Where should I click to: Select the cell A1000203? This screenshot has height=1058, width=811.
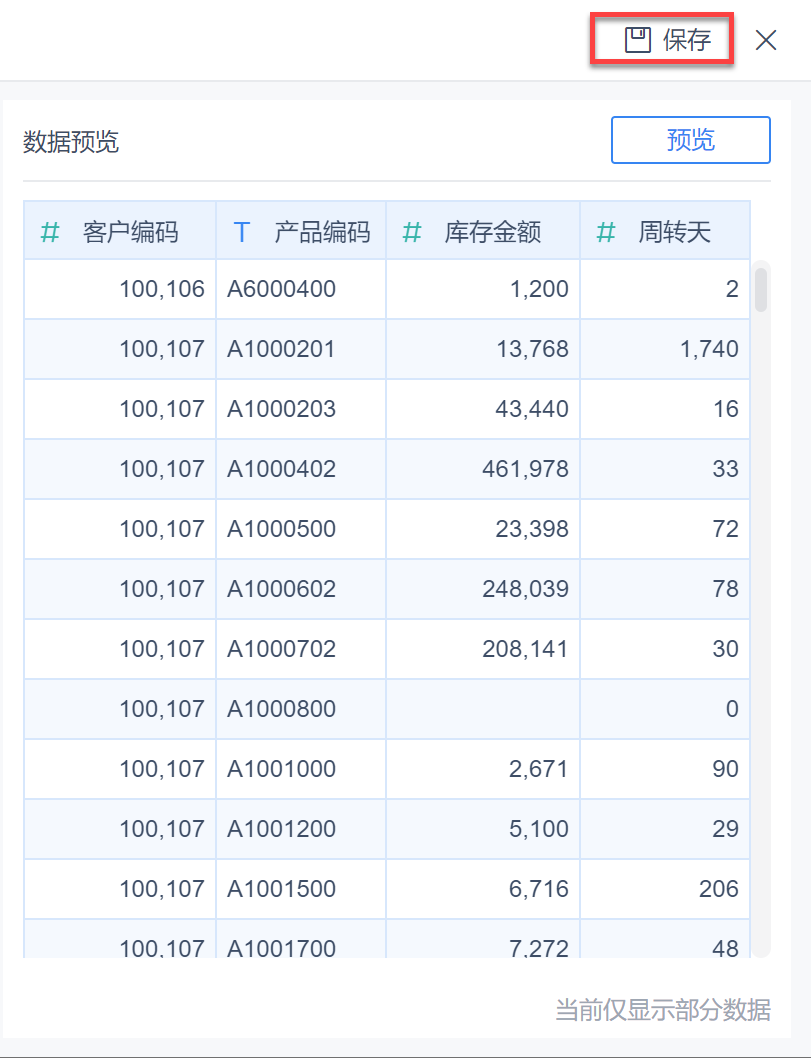coord(301,409)
